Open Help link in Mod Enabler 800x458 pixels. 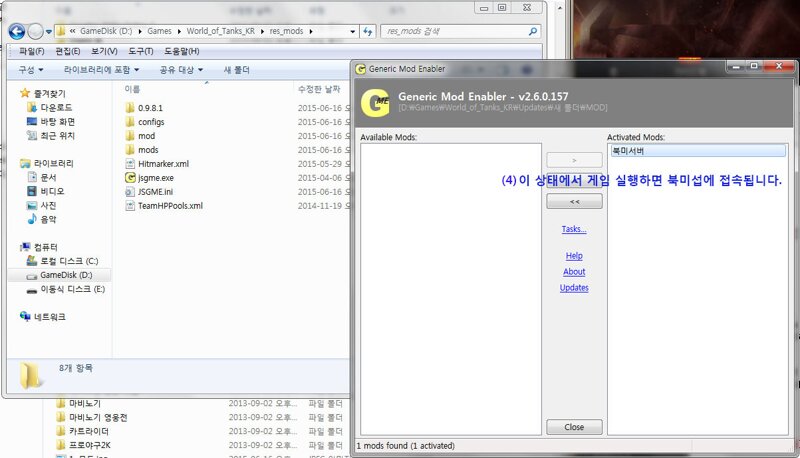(574, 256)
